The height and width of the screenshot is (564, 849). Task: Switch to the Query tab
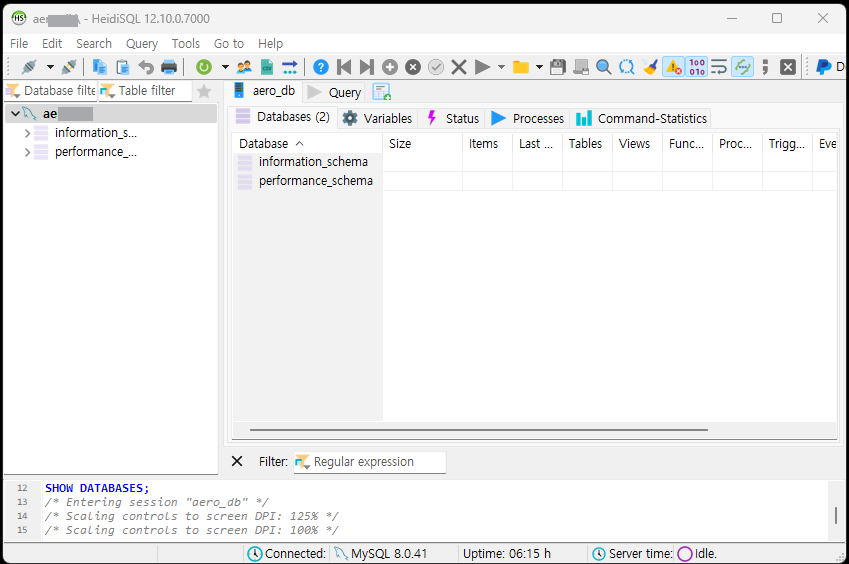coord(334,93)
